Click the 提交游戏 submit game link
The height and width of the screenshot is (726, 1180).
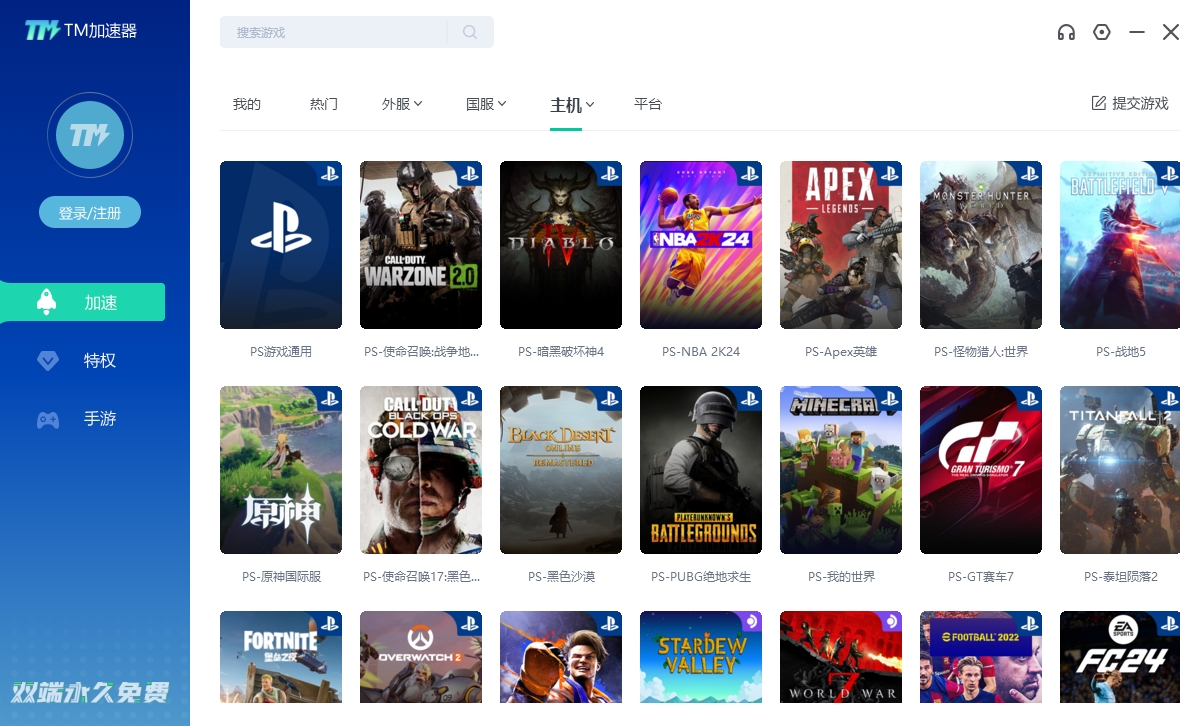(x=1130, y=103)
